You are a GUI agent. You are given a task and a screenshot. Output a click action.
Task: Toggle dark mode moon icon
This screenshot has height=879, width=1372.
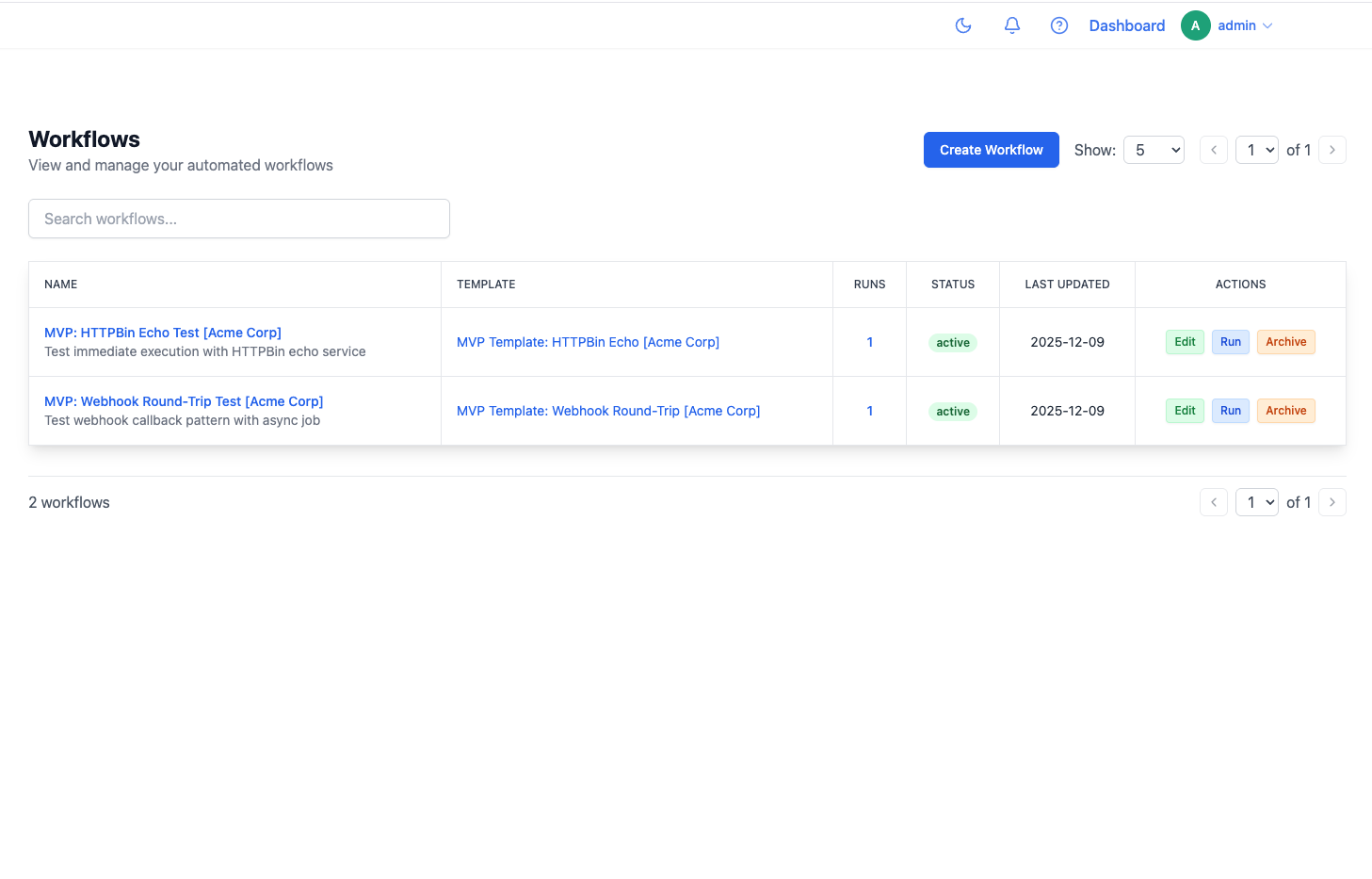click(963, 25)
